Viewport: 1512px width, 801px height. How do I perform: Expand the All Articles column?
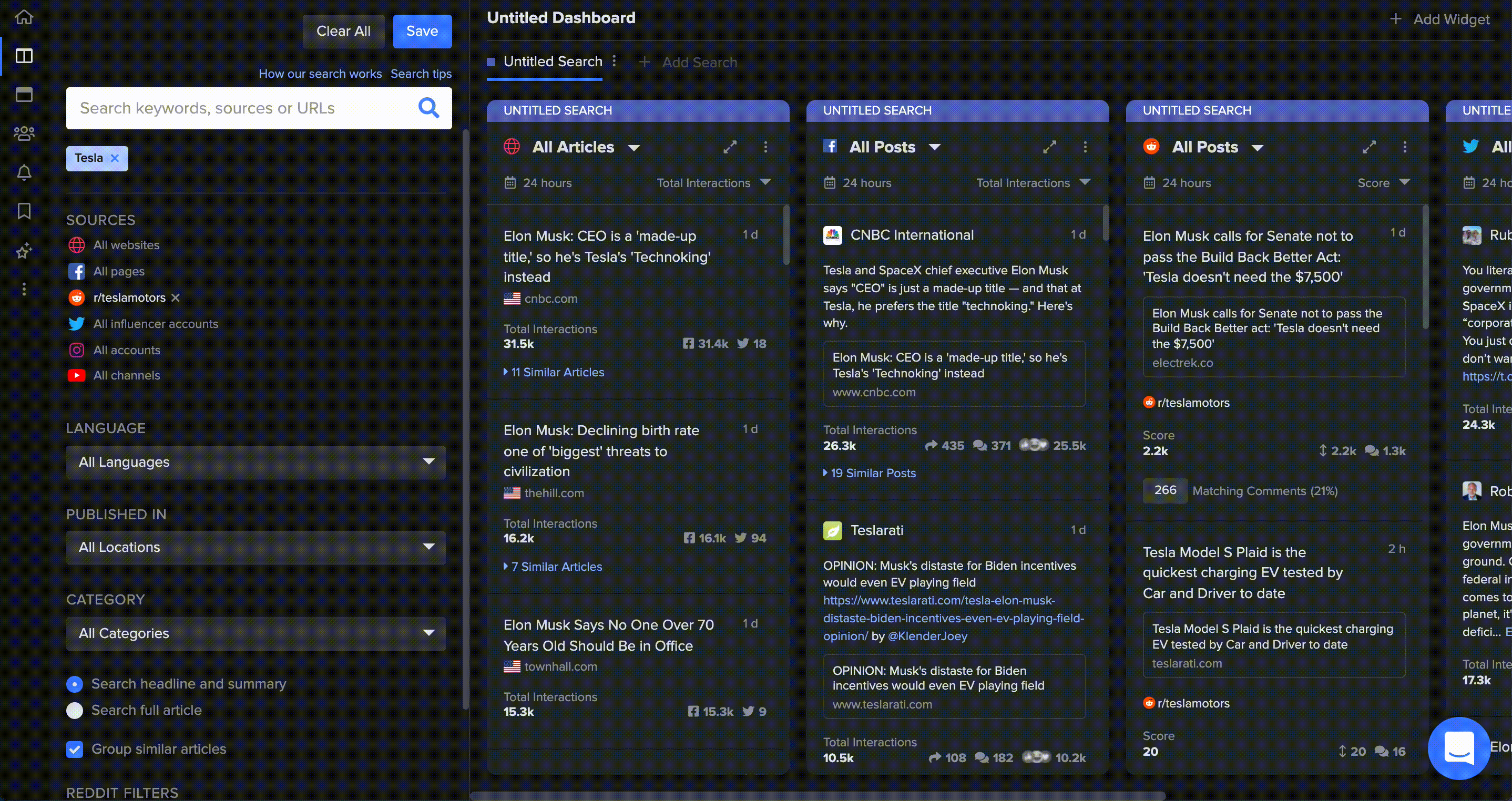[x=730, y=147]
